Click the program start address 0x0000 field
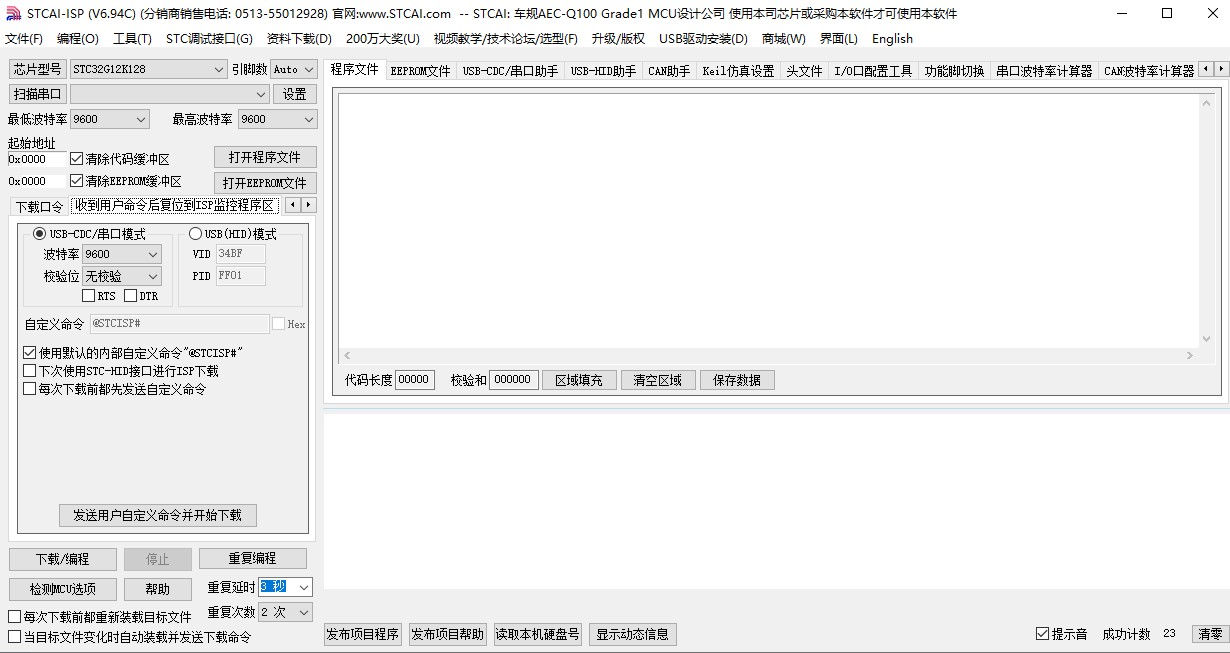Screen dimensions: 1230x653 36,159
